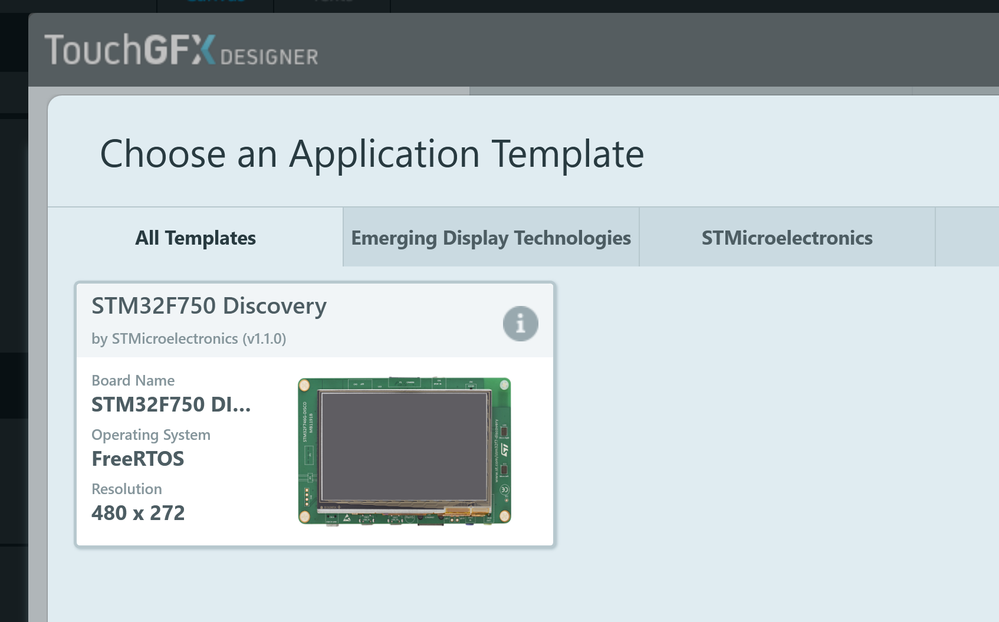This screenshot has width=999, height=622.
Task: Switch to the All Templates tab
Action: [196, 238]
